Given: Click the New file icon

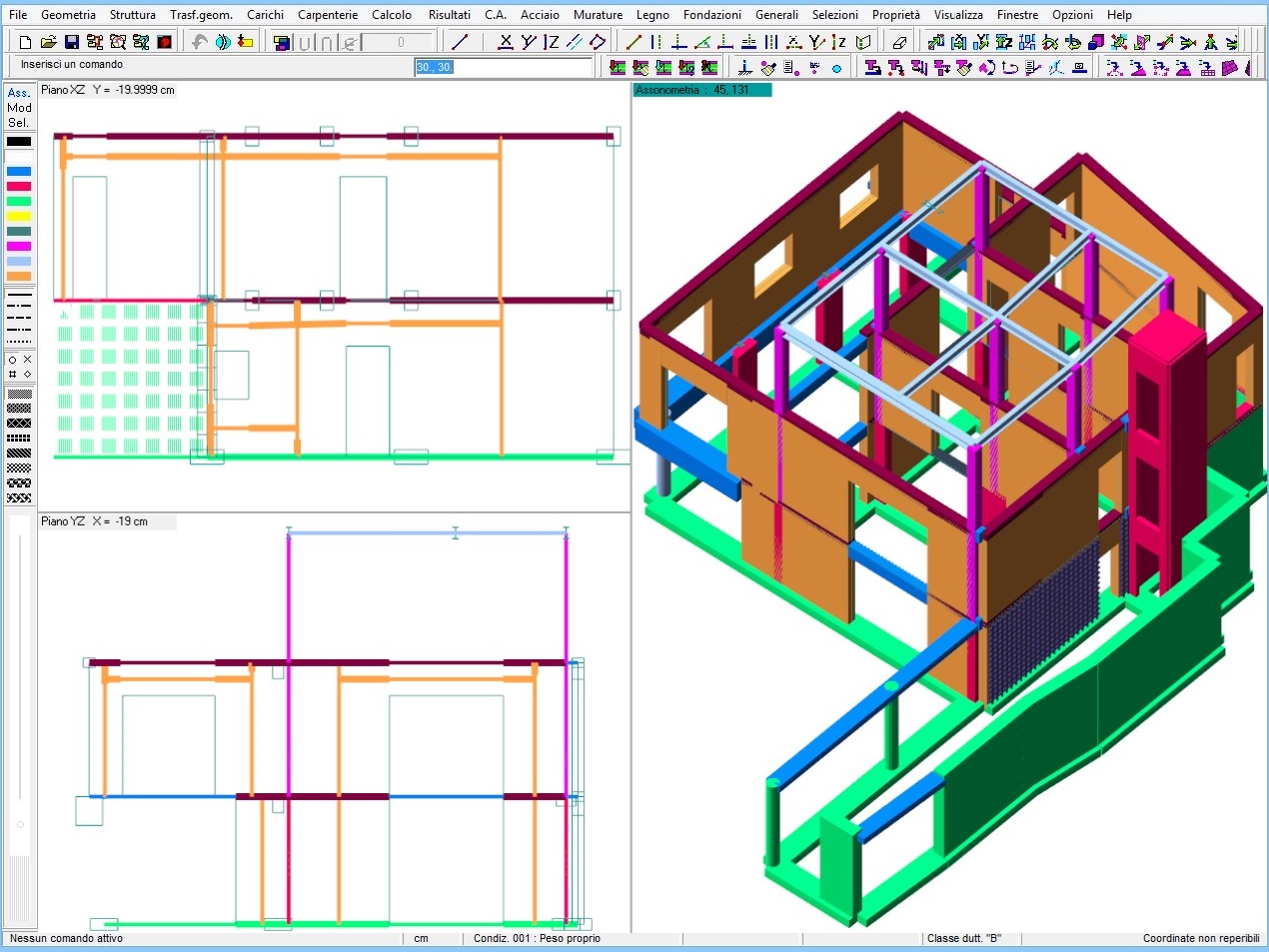Looking at the screenshot, I should click(26, 42).
